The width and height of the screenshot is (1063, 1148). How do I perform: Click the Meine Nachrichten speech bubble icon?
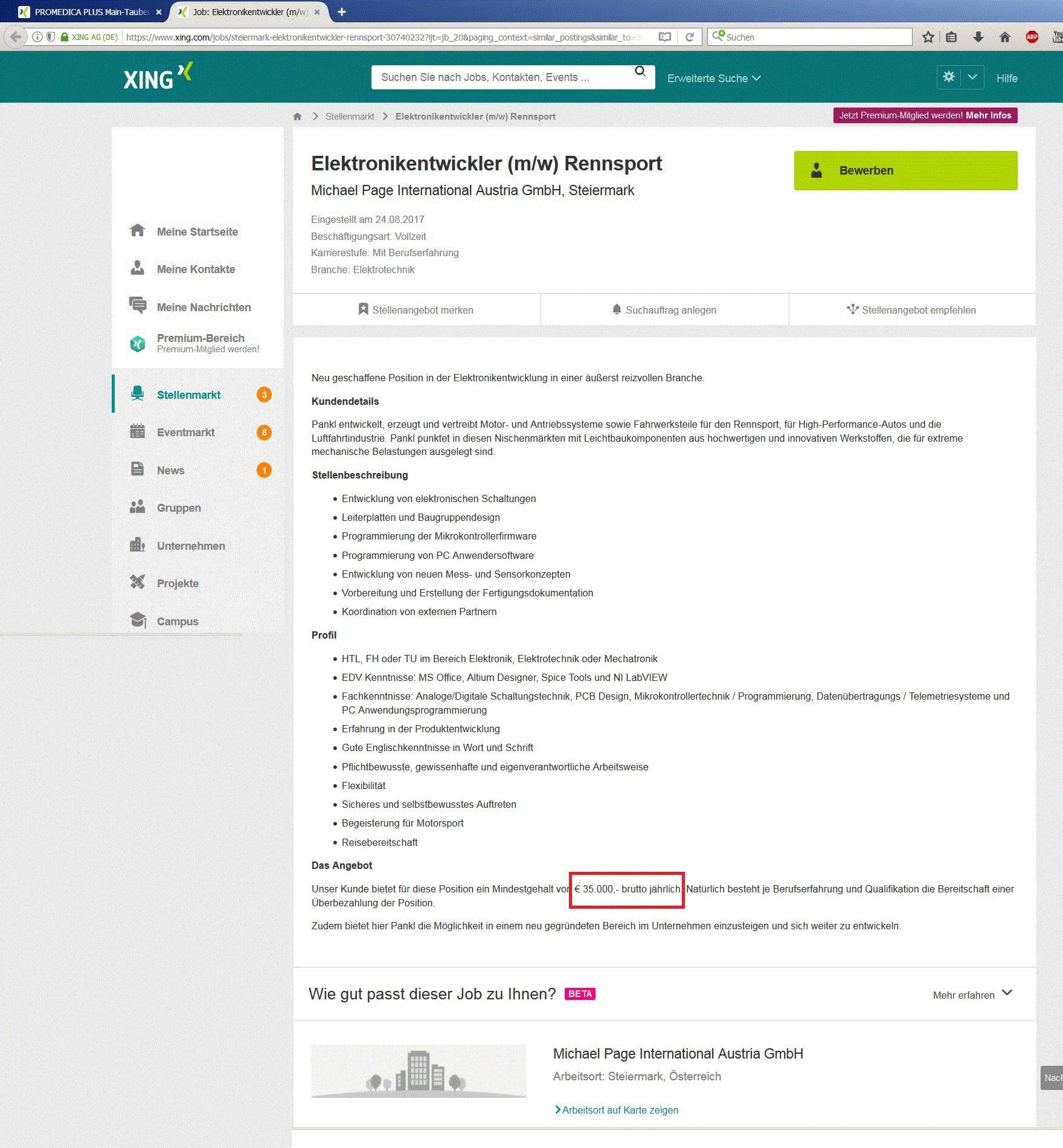click(138, 305)
